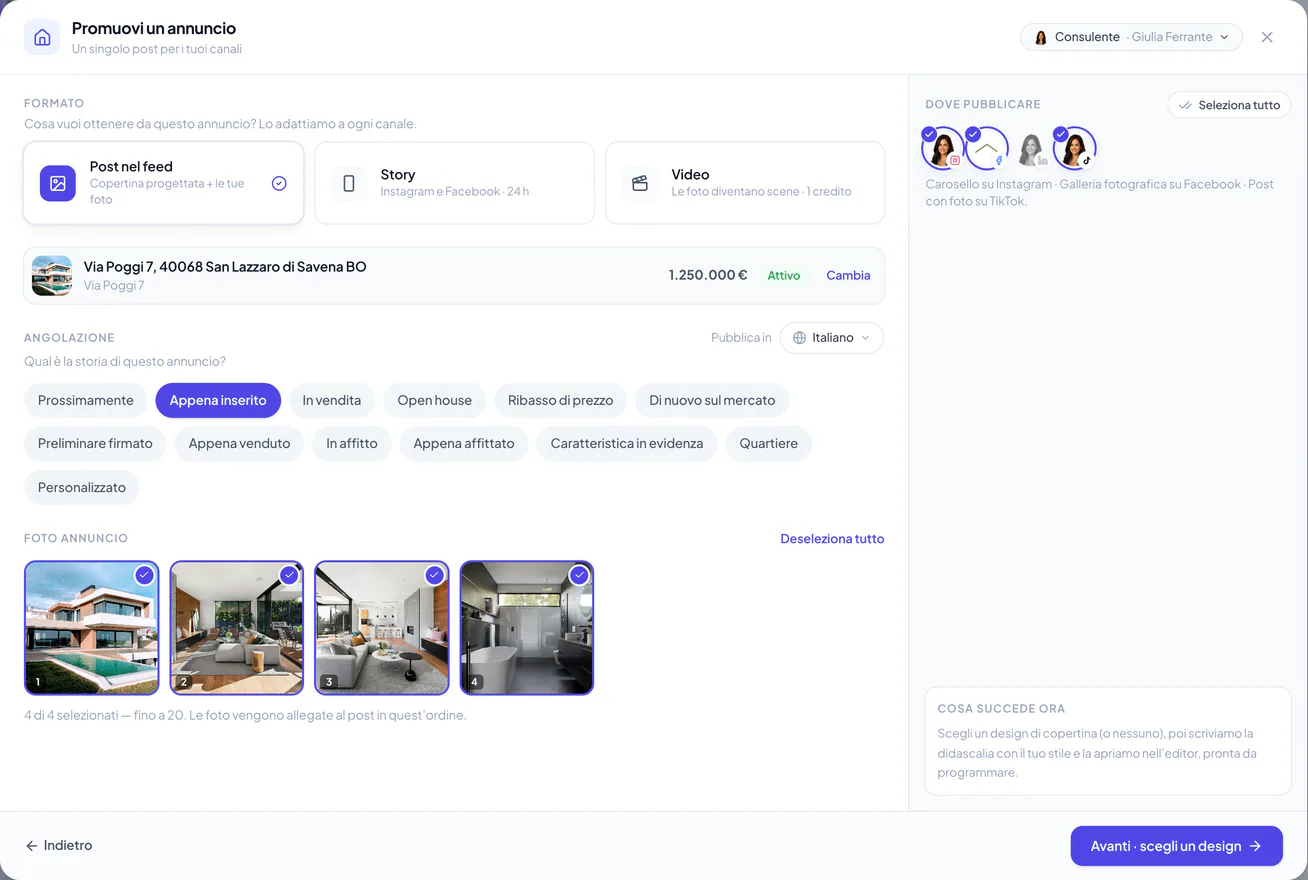Pick the Preliminare firmato chip
Image resolution: width=1308 pixels, height=880 pixels.
[95, 443]
